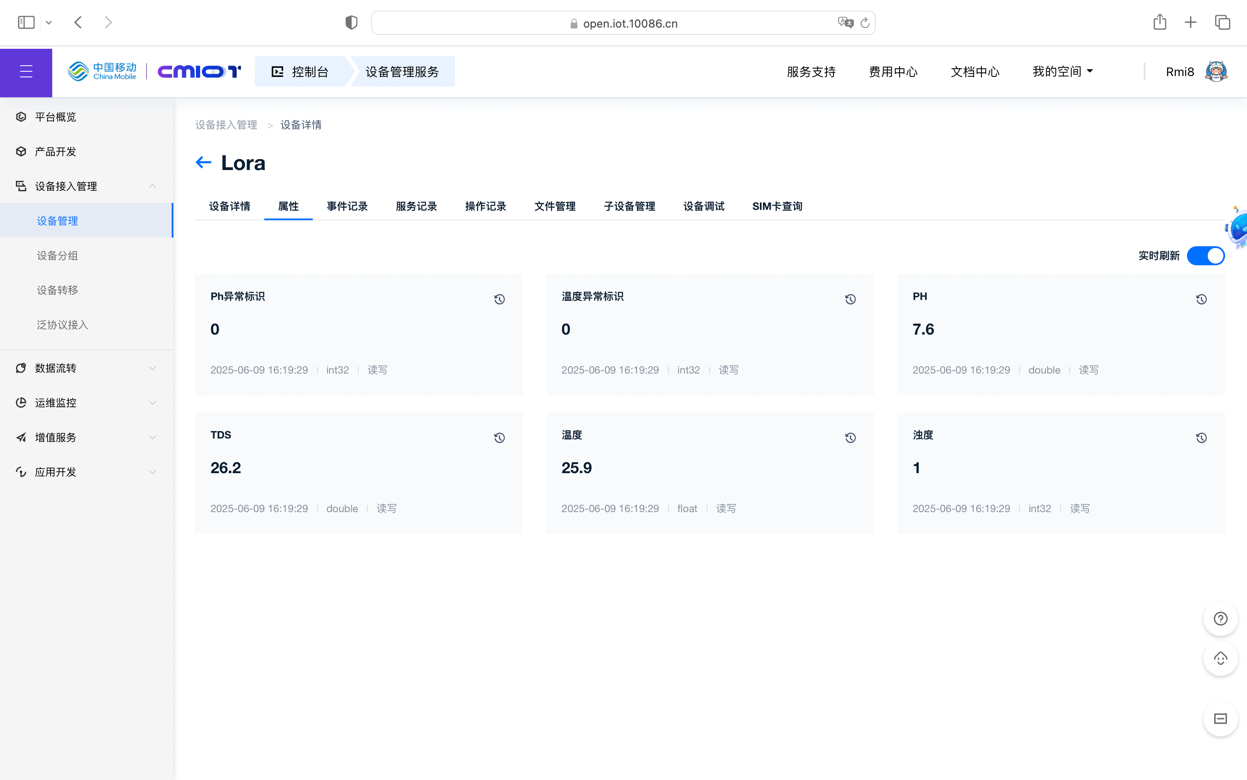
Task: Show Safari tab overview
Action: [x=1222, y=22]
